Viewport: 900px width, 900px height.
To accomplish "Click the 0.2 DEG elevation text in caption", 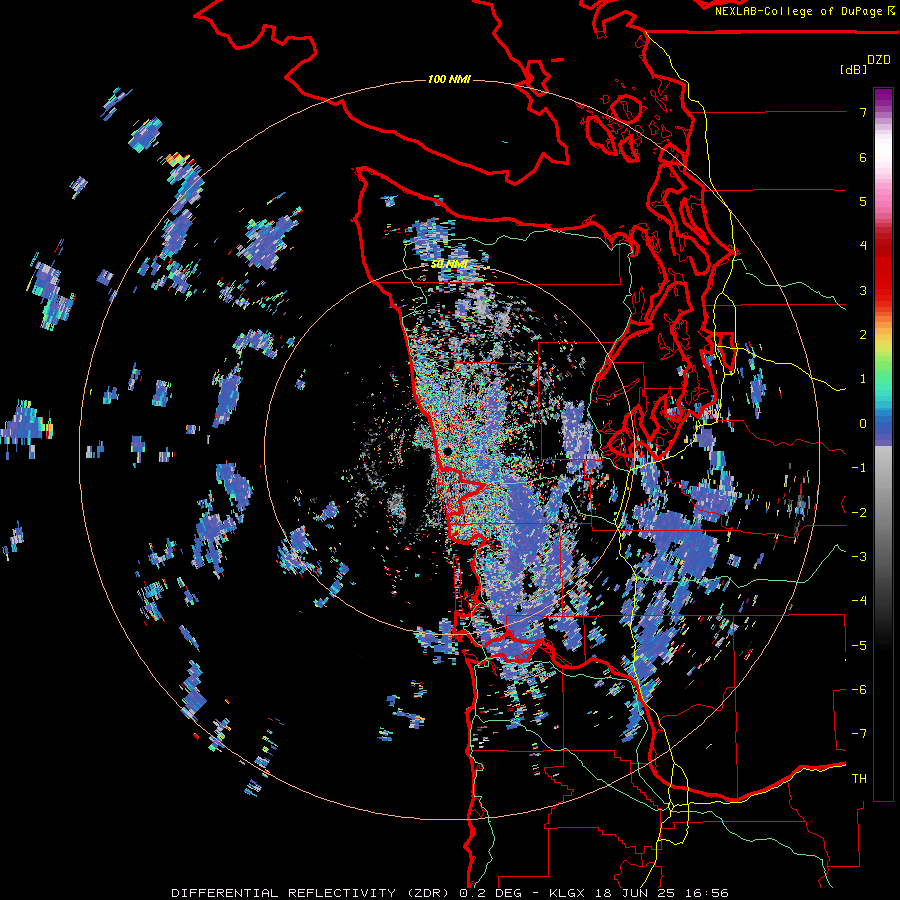I will point(490,893).
